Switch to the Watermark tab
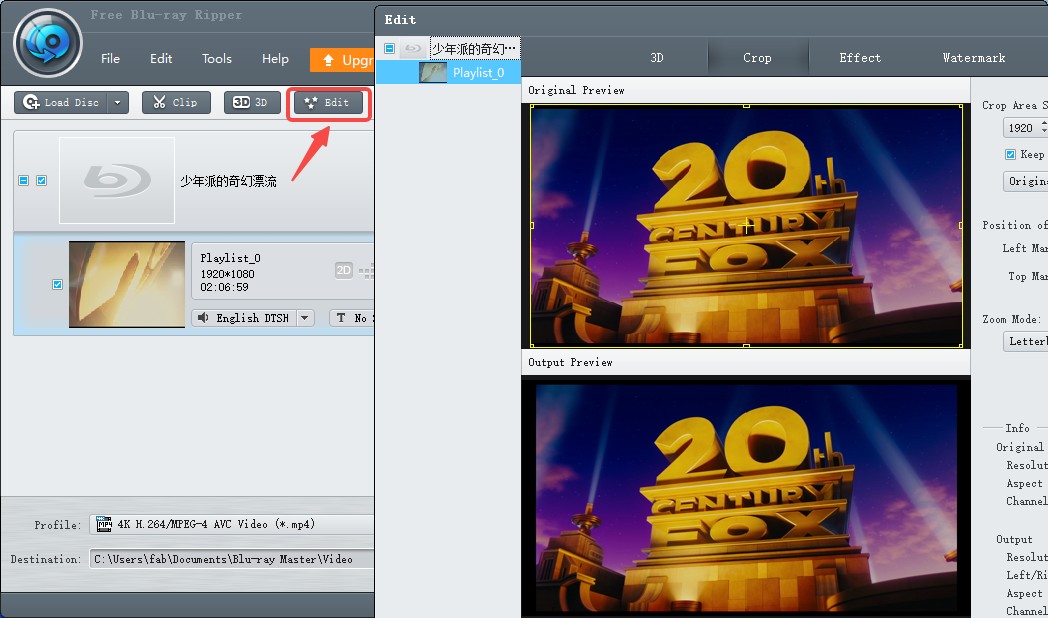This screenshot has width=1048, height=618. coord(973,57)
